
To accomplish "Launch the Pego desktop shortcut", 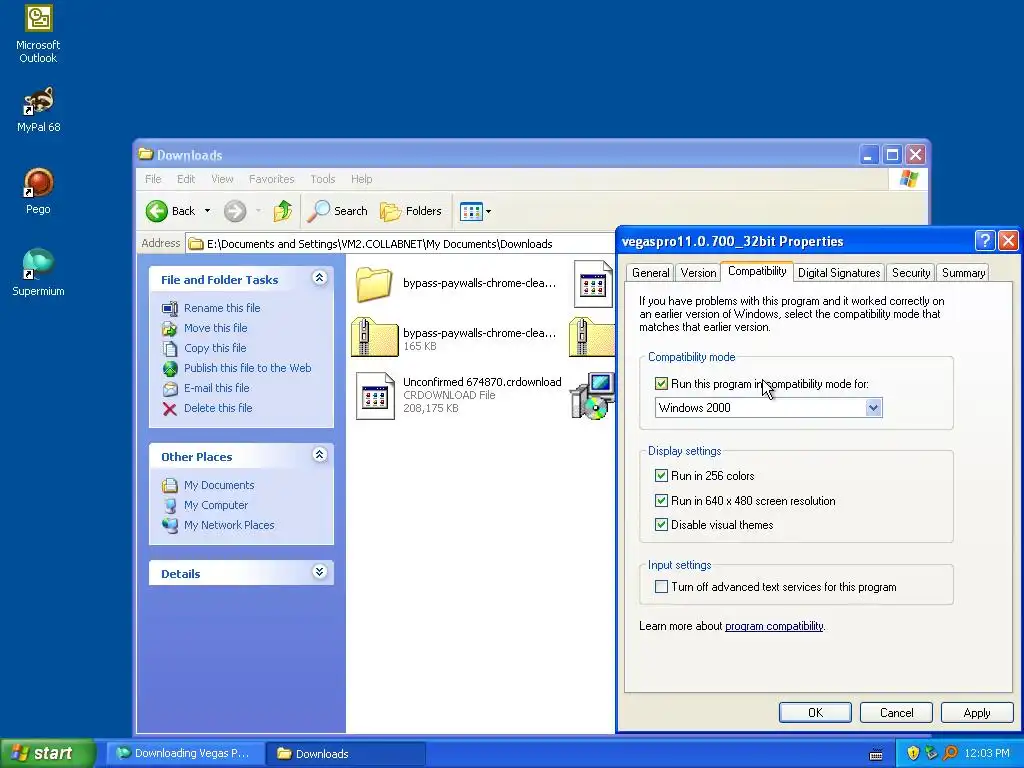I will coord(38,191).
